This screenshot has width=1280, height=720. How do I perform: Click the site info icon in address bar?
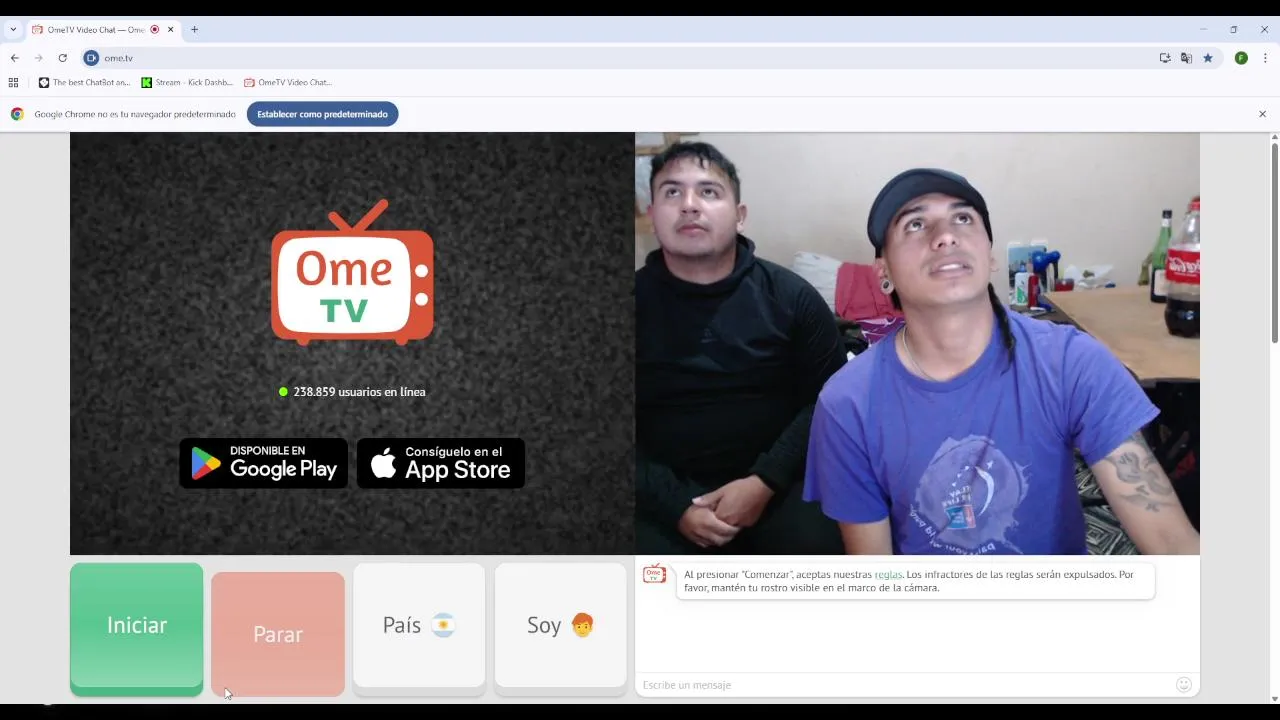pyautogui.click(x=91, y=58)
